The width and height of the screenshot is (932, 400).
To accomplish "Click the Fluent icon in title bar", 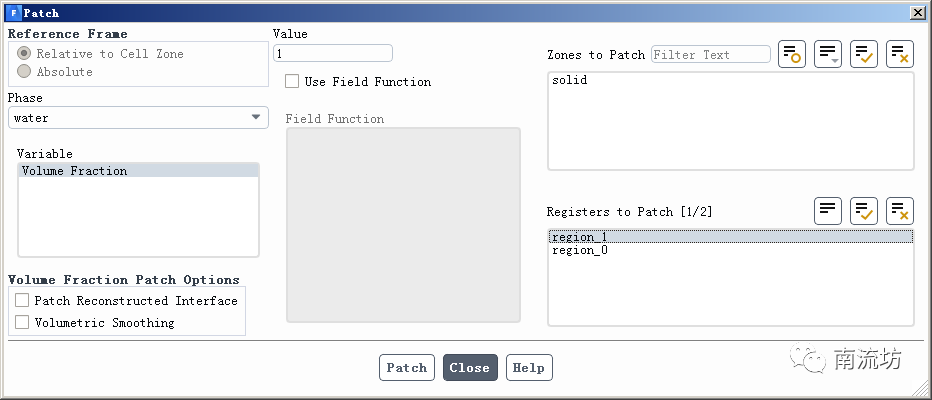I will point(13,13).
